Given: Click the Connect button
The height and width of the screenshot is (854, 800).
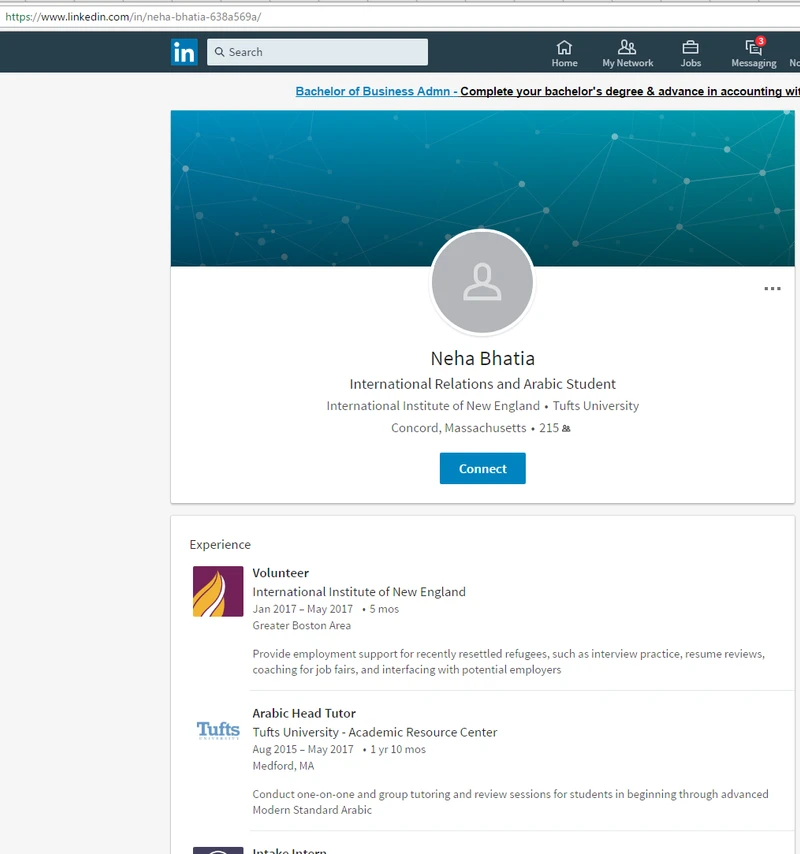Looking at the screenshot, I should 483,468.
